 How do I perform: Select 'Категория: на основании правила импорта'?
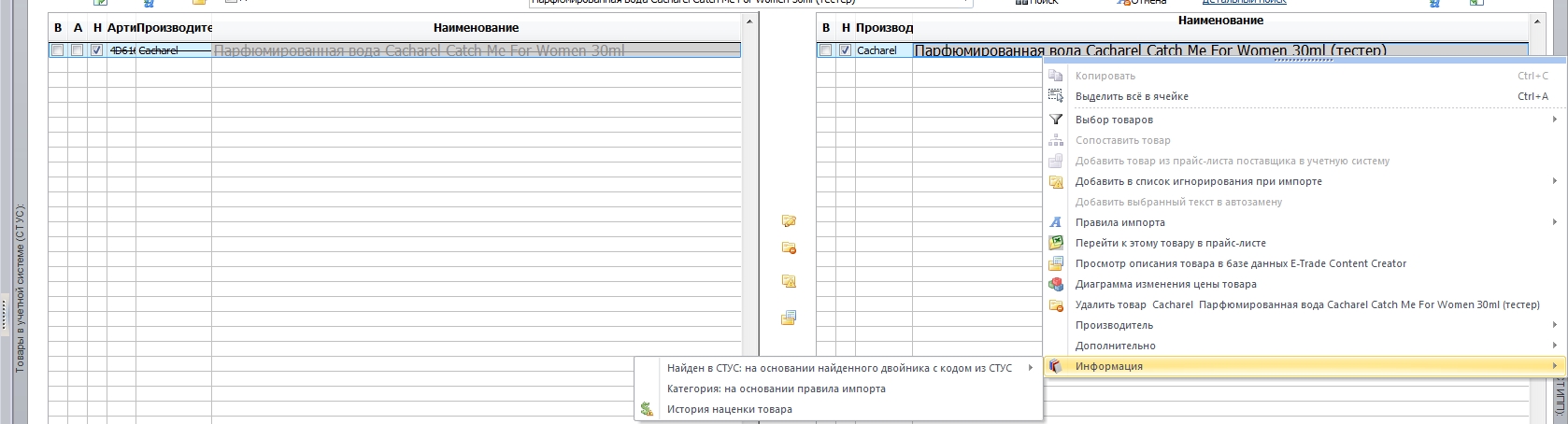[777, 389]
